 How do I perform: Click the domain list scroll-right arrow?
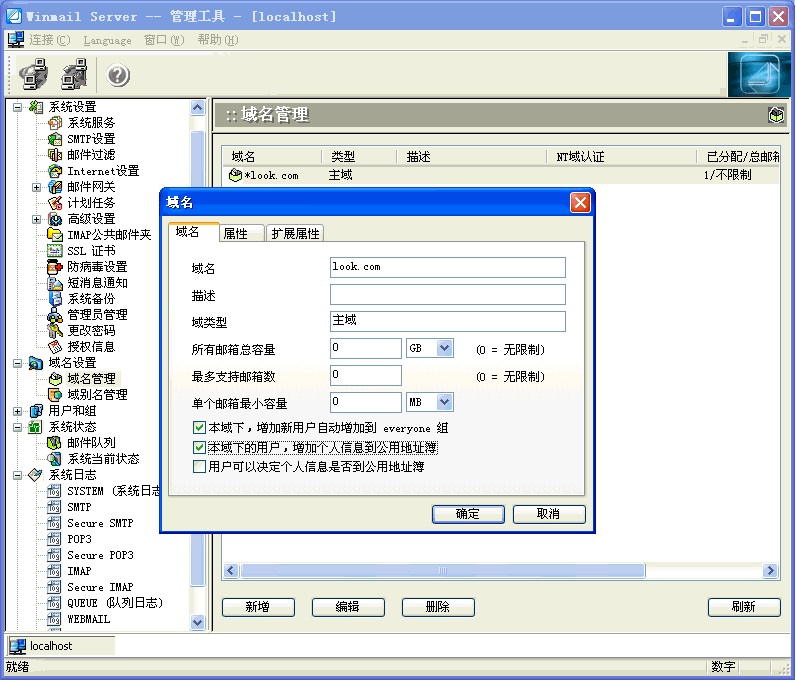(x=771, y=571)
